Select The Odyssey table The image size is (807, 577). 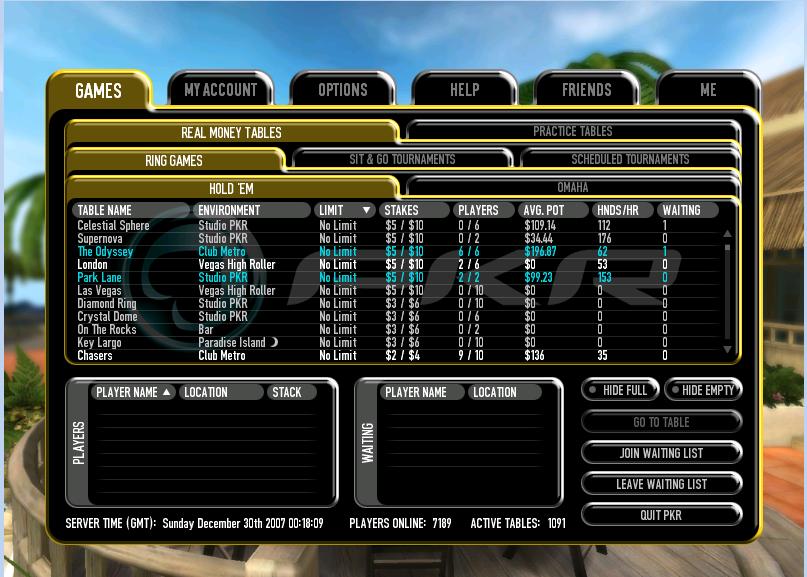(x=396, y=252)
